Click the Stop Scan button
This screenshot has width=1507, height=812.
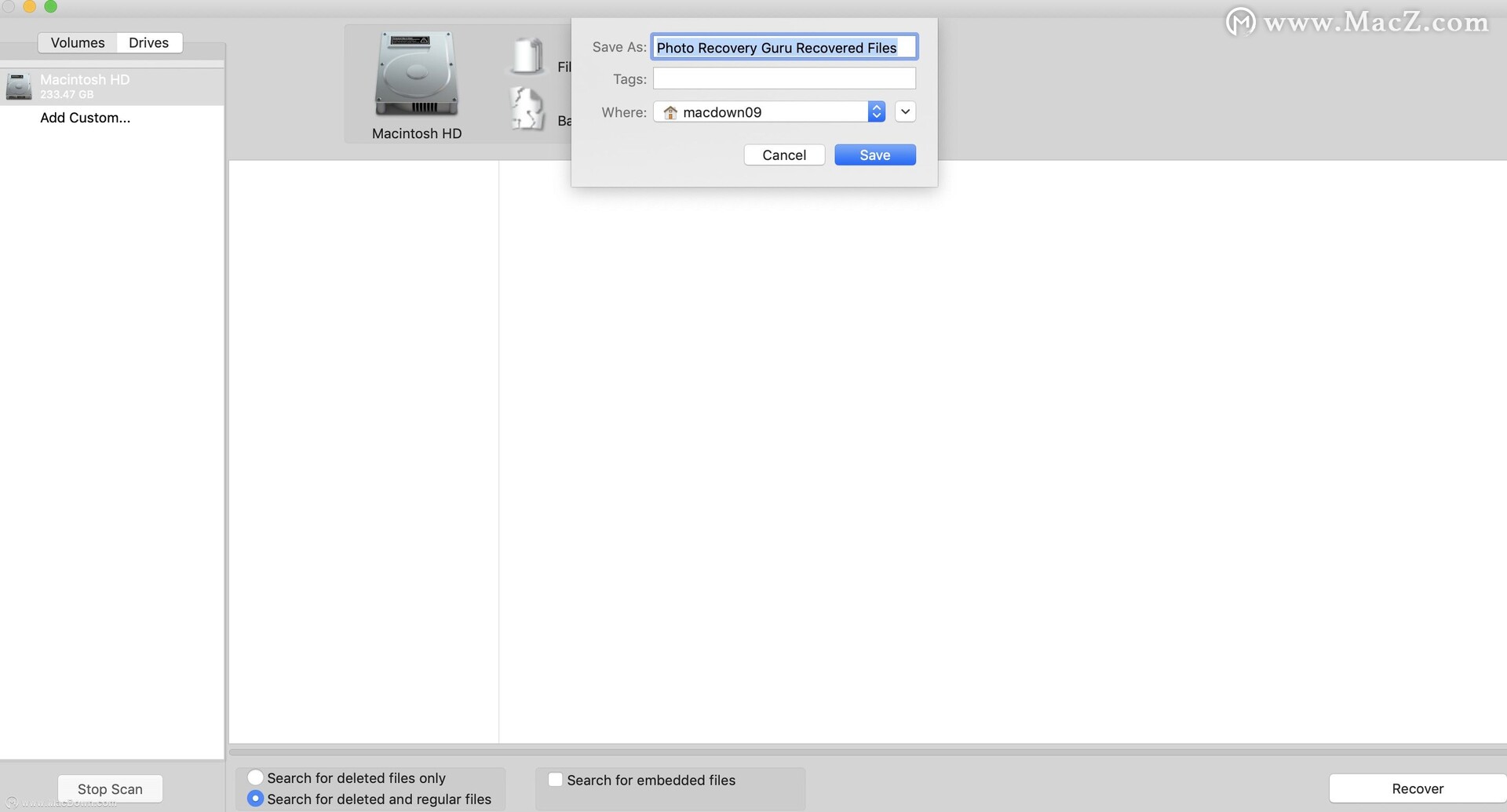[x=110, y=788]
